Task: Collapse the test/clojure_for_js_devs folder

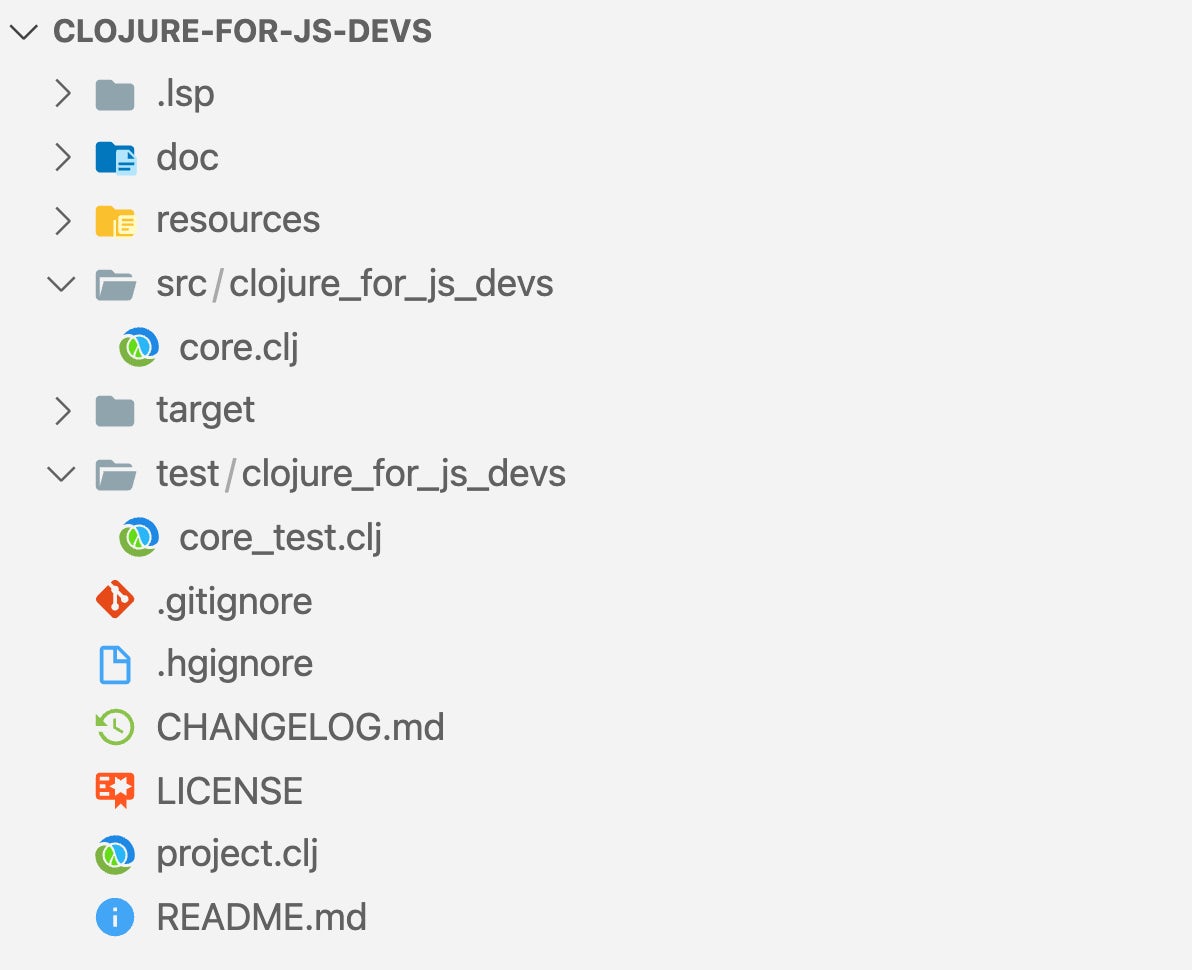Action: (x=62, y=473)
